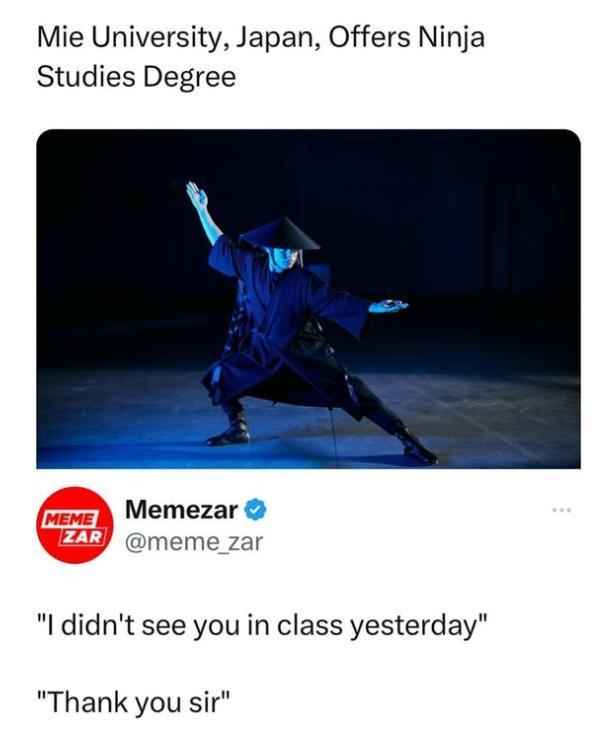Click the blue verified checkmark badge
This screenshot has width=616, height=740.
[256, 510]
